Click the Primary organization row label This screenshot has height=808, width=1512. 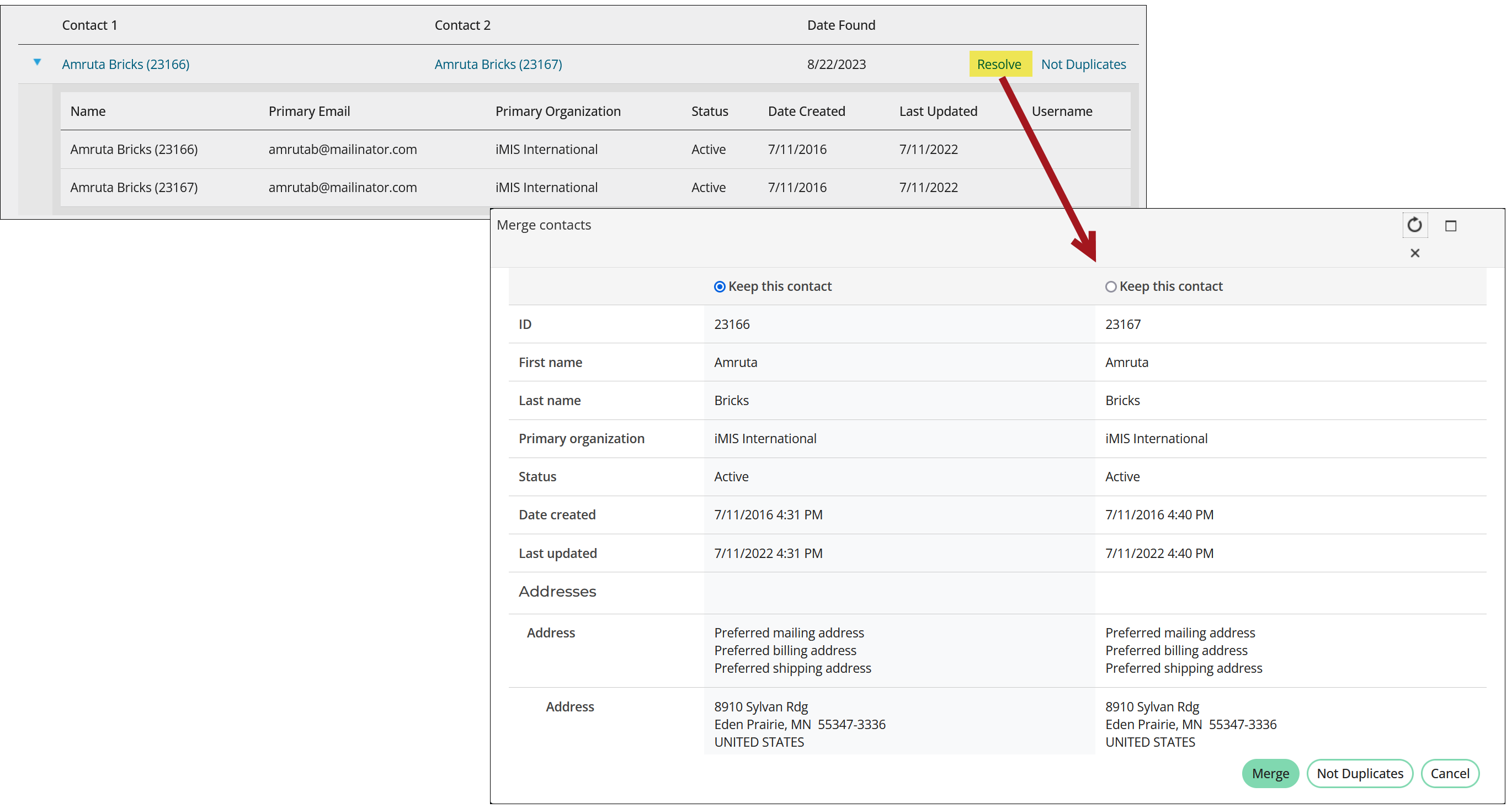point(581,439)
